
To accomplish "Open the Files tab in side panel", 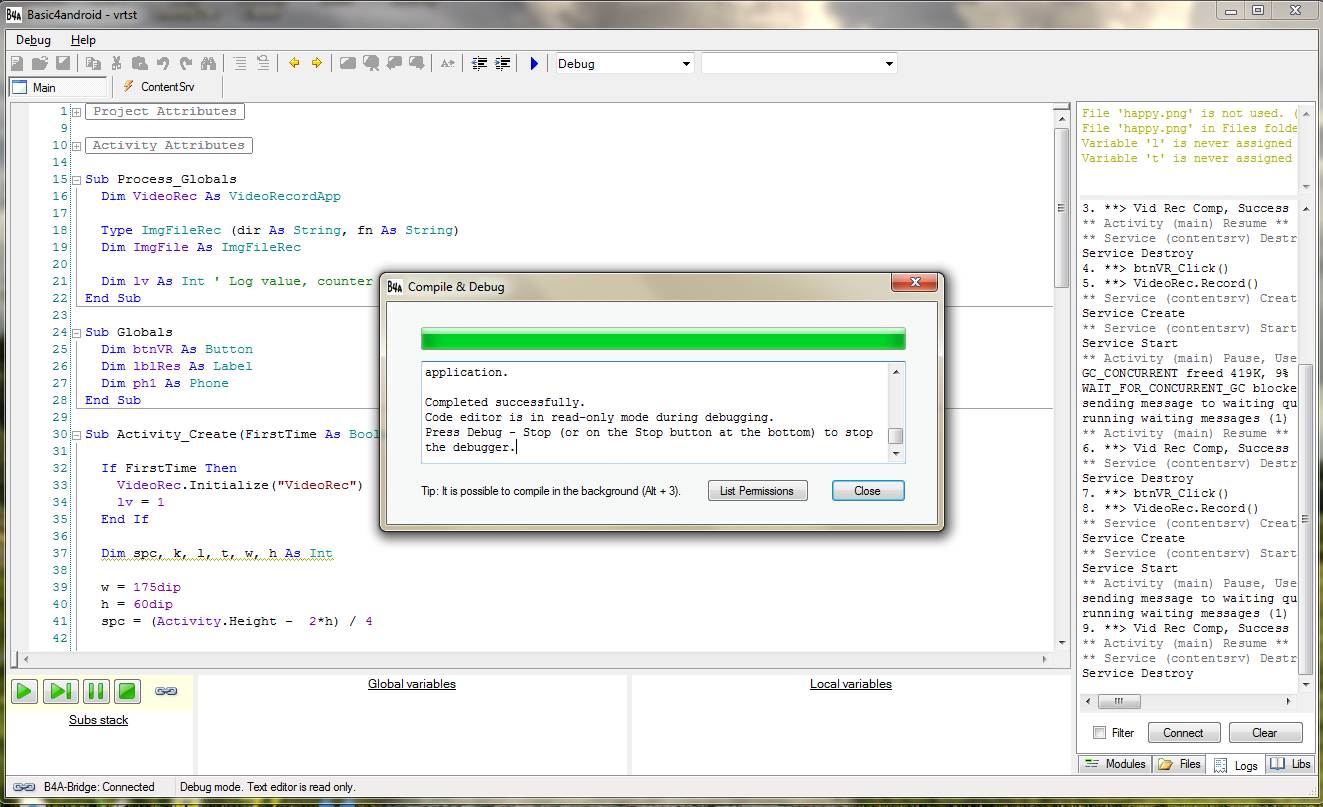I will point(1179,764).
